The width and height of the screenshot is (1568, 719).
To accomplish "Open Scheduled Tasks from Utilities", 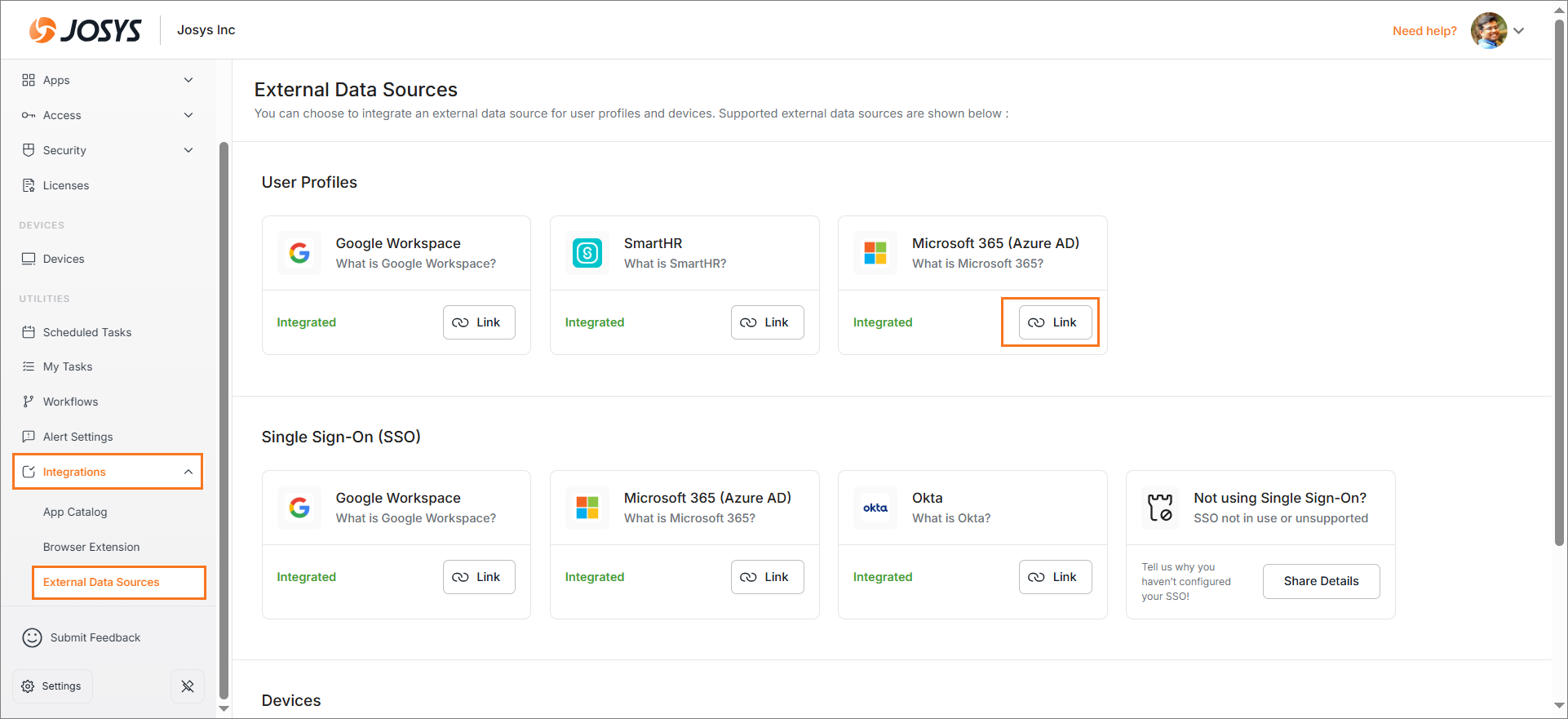I will point(87,332).
